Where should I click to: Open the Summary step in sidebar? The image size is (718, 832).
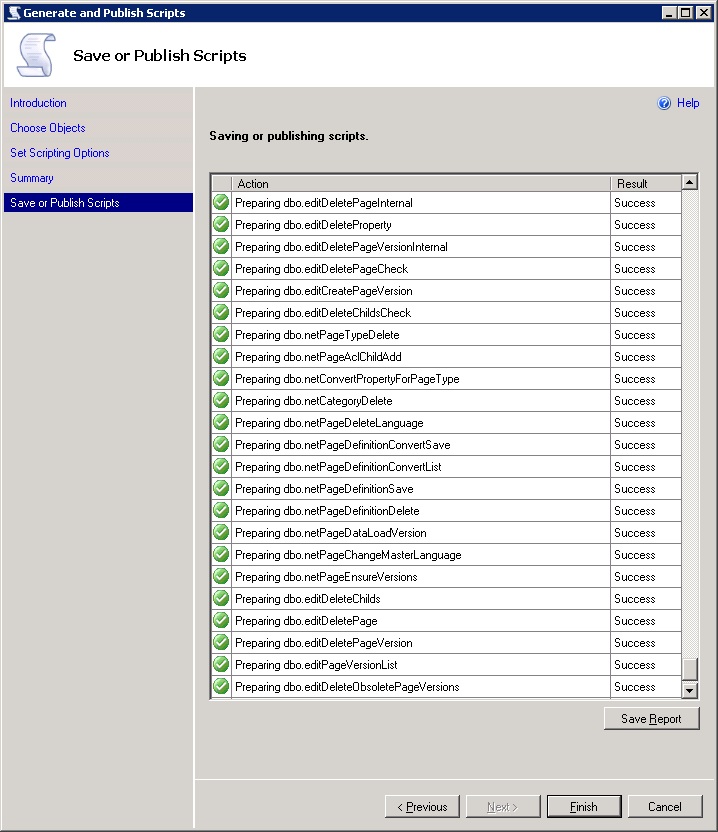point(32,178)
